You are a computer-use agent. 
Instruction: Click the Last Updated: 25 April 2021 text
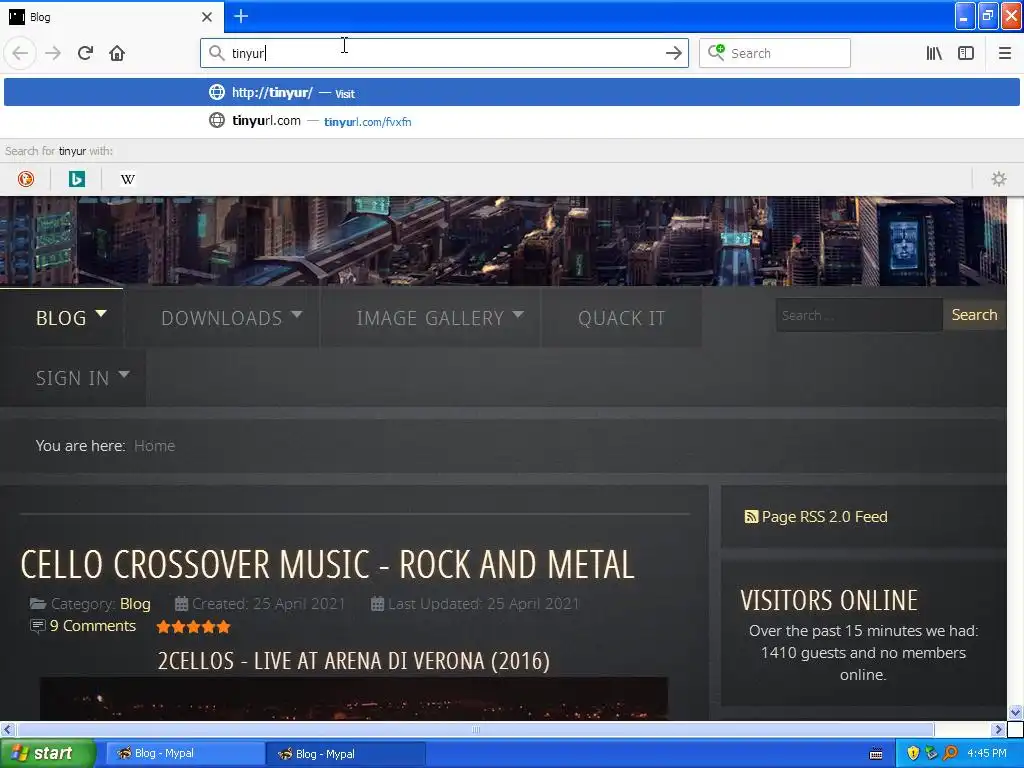tap(483, 603)
